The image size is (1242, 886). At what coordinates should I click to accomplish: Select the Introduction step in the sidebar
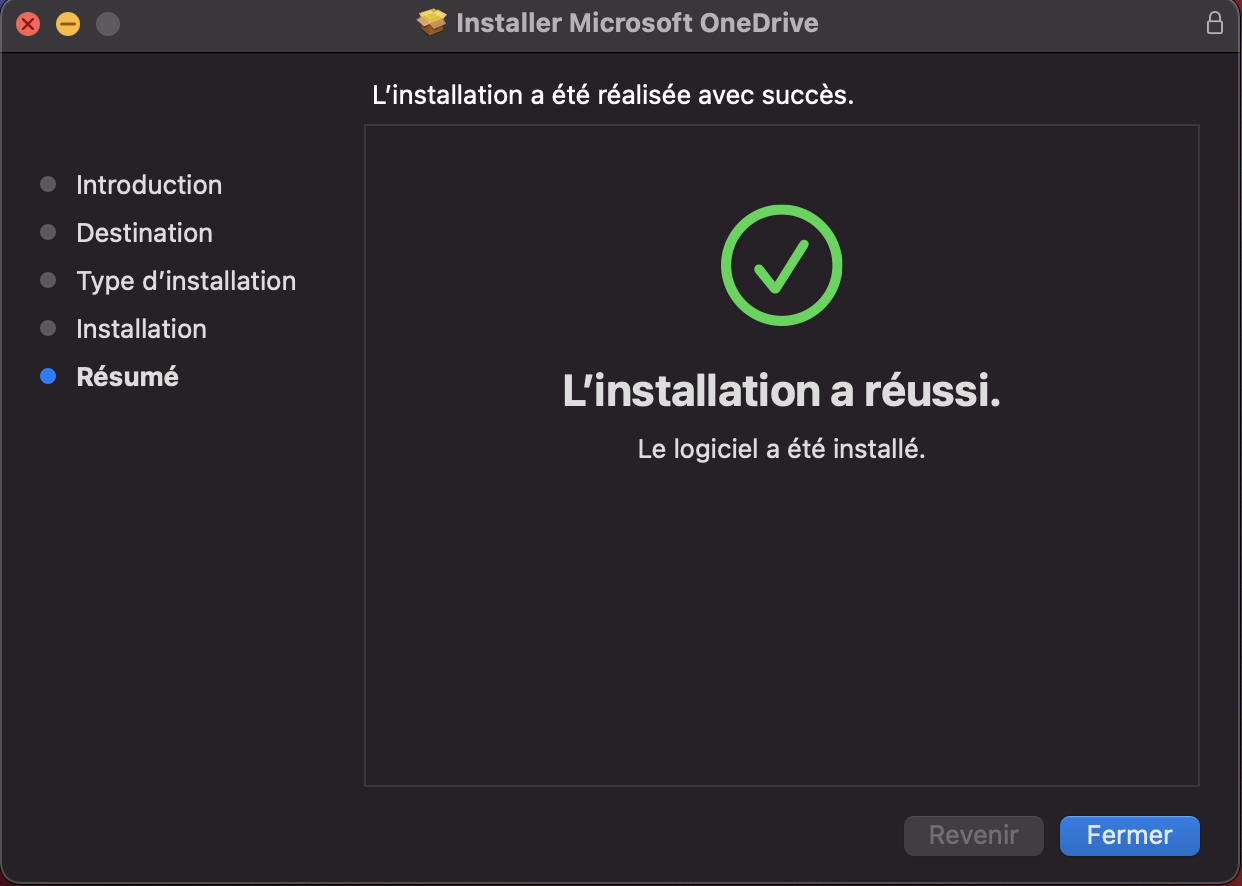click(149, 185)
